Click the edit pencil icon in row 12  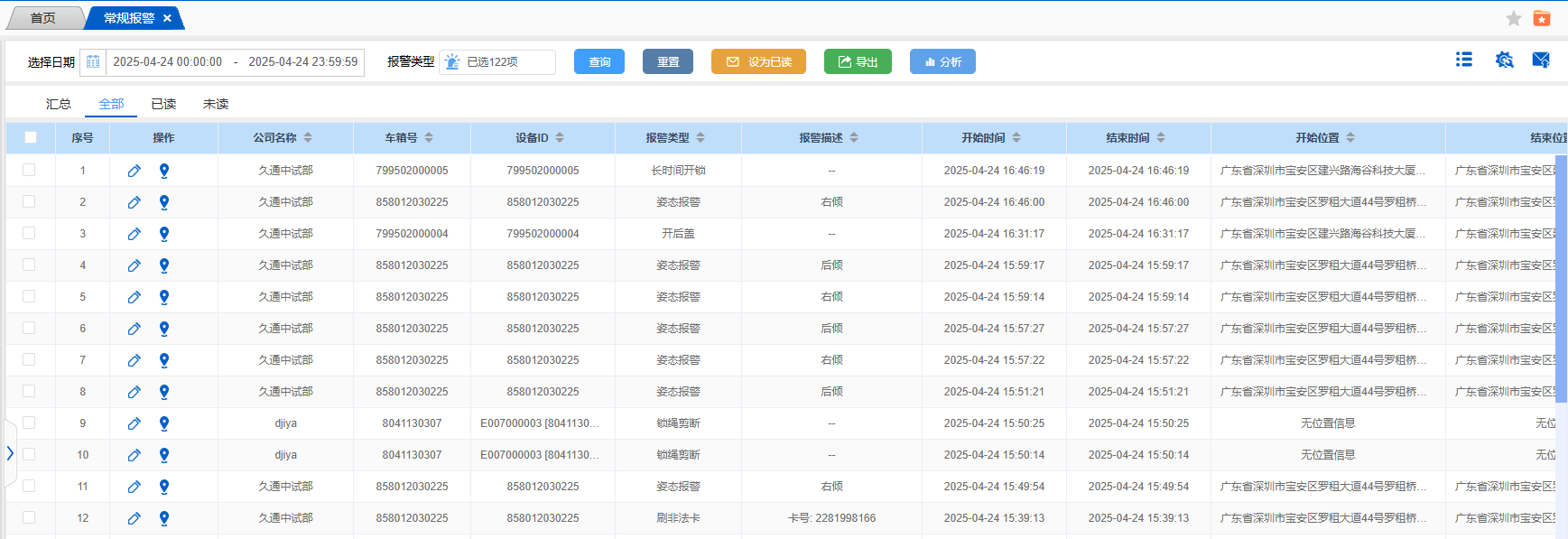point(134,518)
